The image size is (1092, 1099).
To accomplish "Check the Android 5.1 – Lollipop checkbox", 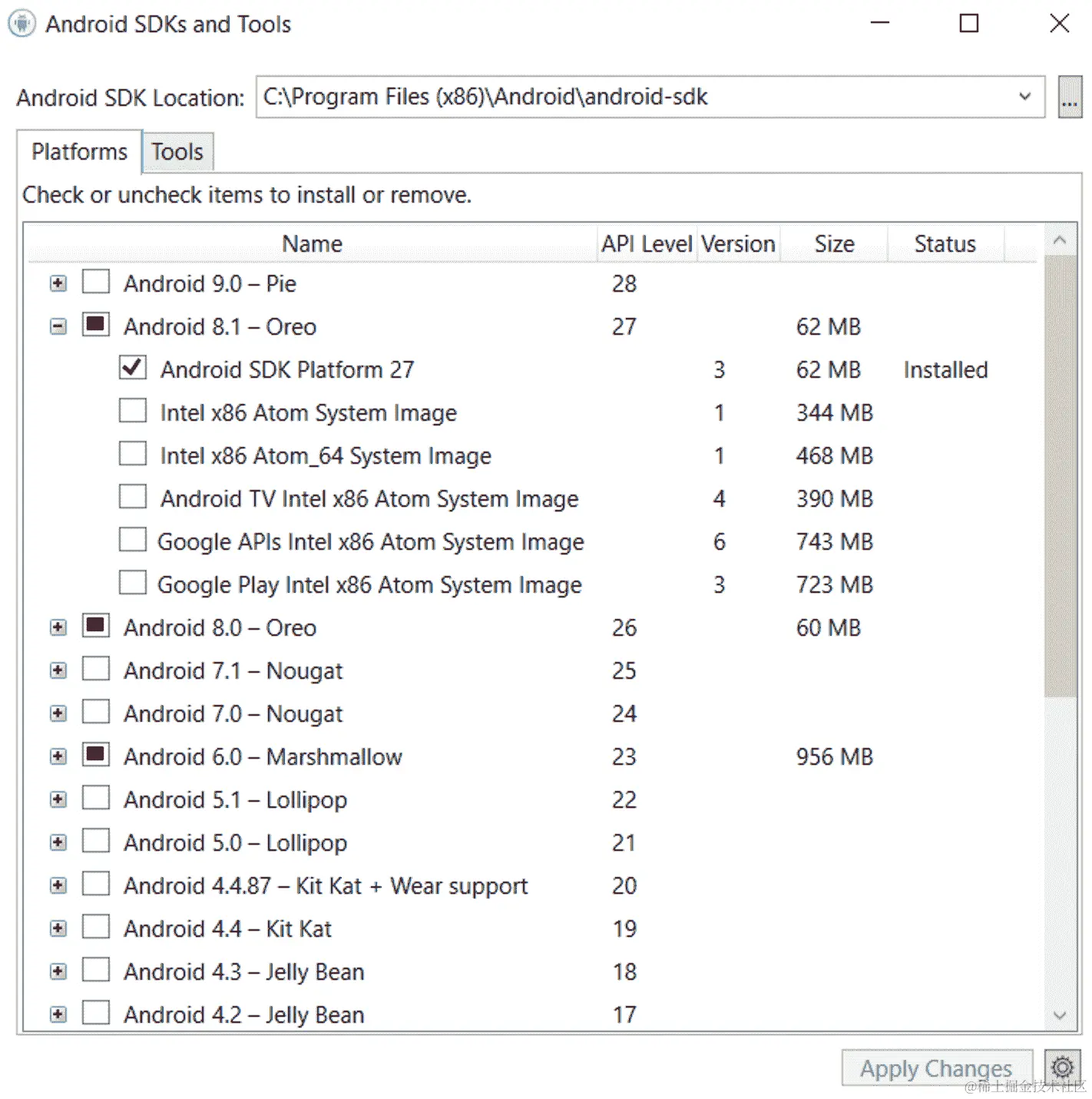I will [x=96, y=797].
